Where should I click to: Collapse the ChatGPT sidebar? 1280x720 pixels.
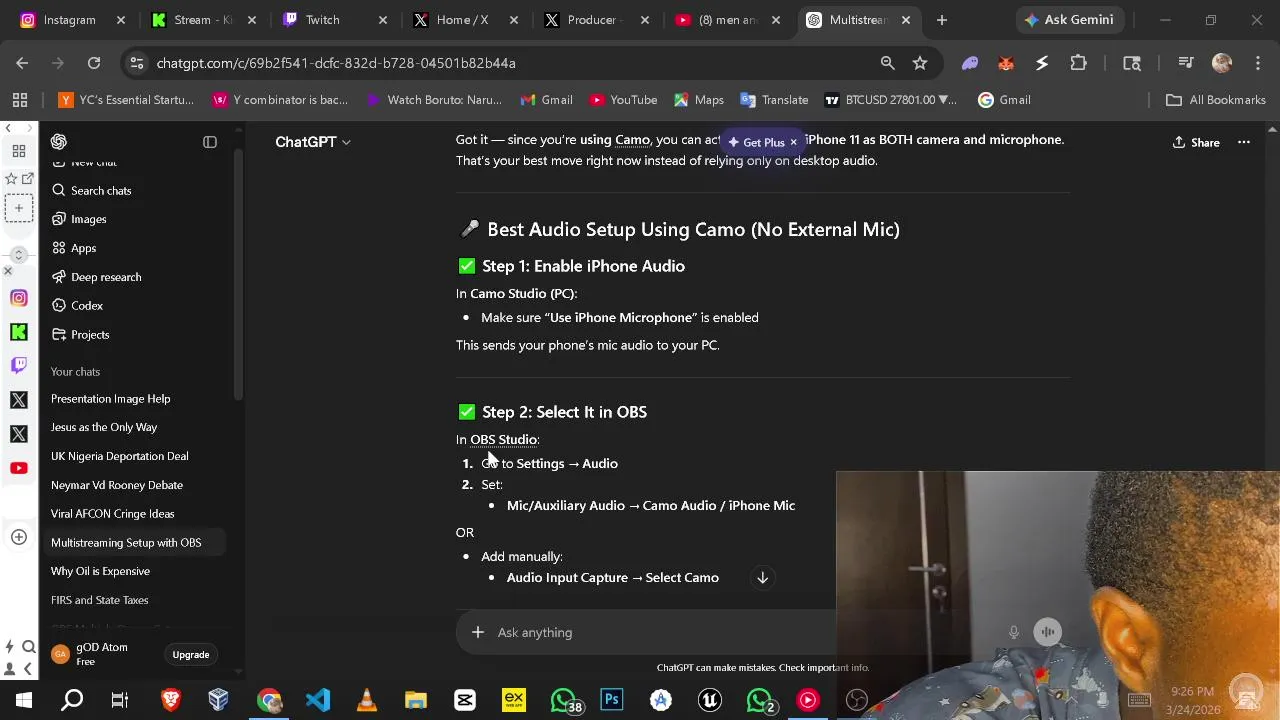click(210, 142)
